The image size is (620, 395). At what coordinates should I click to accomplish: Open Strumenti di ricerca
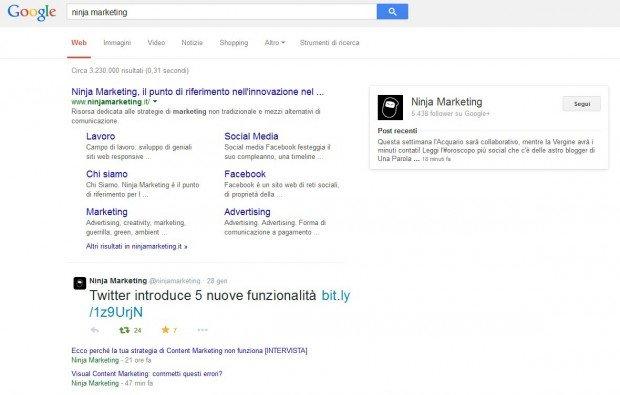click(329, 43)
